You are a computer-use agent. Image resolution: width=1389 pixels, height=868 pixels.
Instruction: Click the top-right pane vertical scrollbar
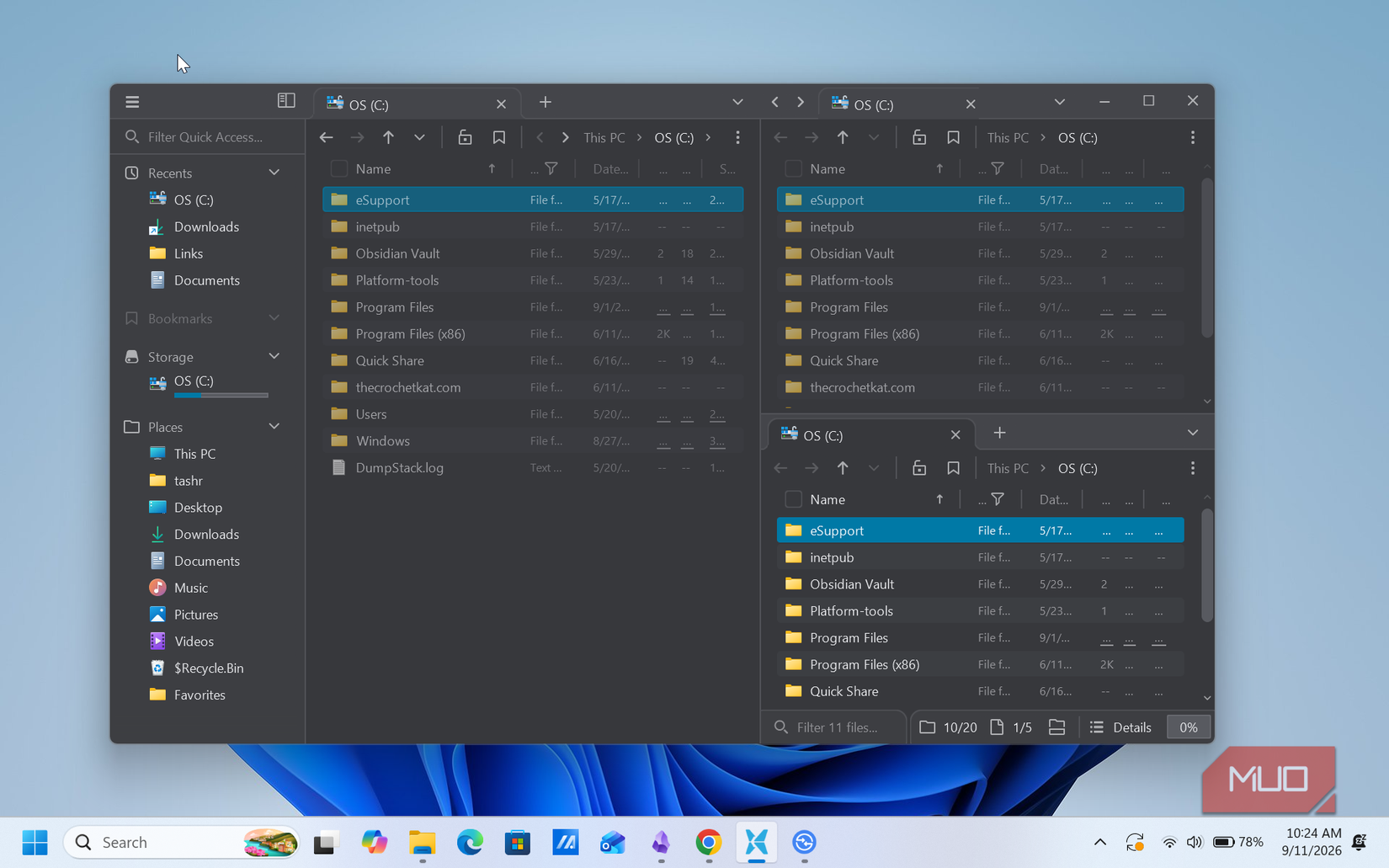1207,257
